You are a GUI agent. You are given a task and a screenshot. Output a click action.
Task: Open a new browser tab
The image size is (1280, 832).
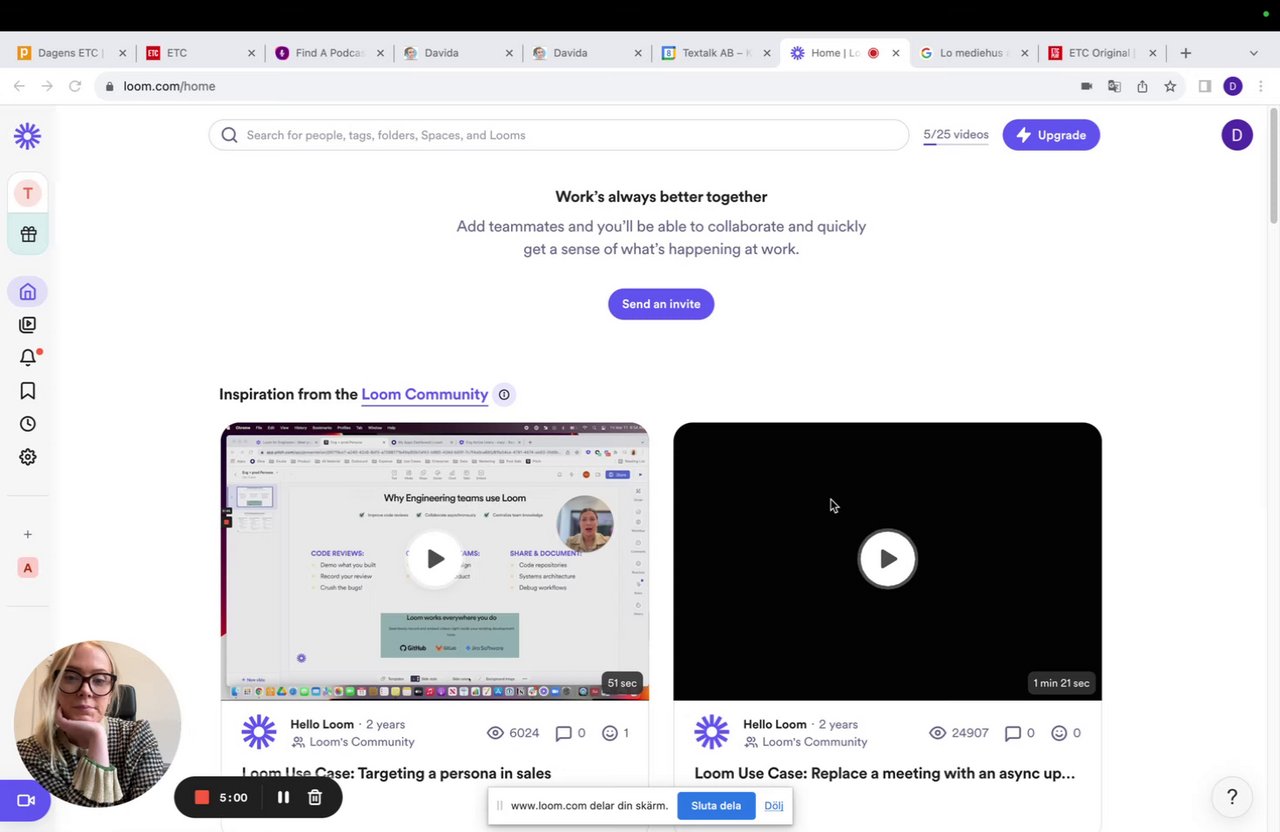(1186, 53)
